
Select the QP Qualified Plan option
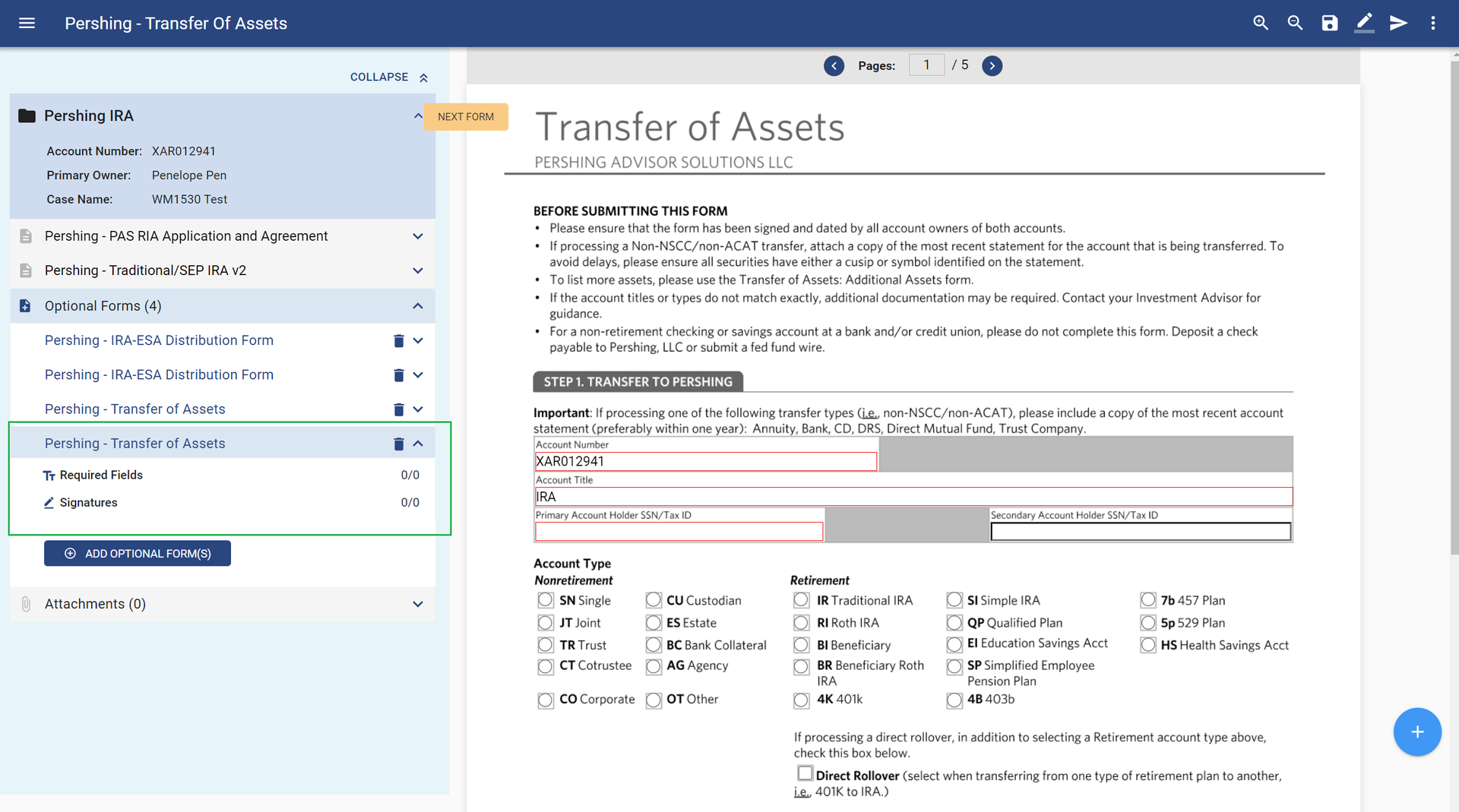[954, 623]
